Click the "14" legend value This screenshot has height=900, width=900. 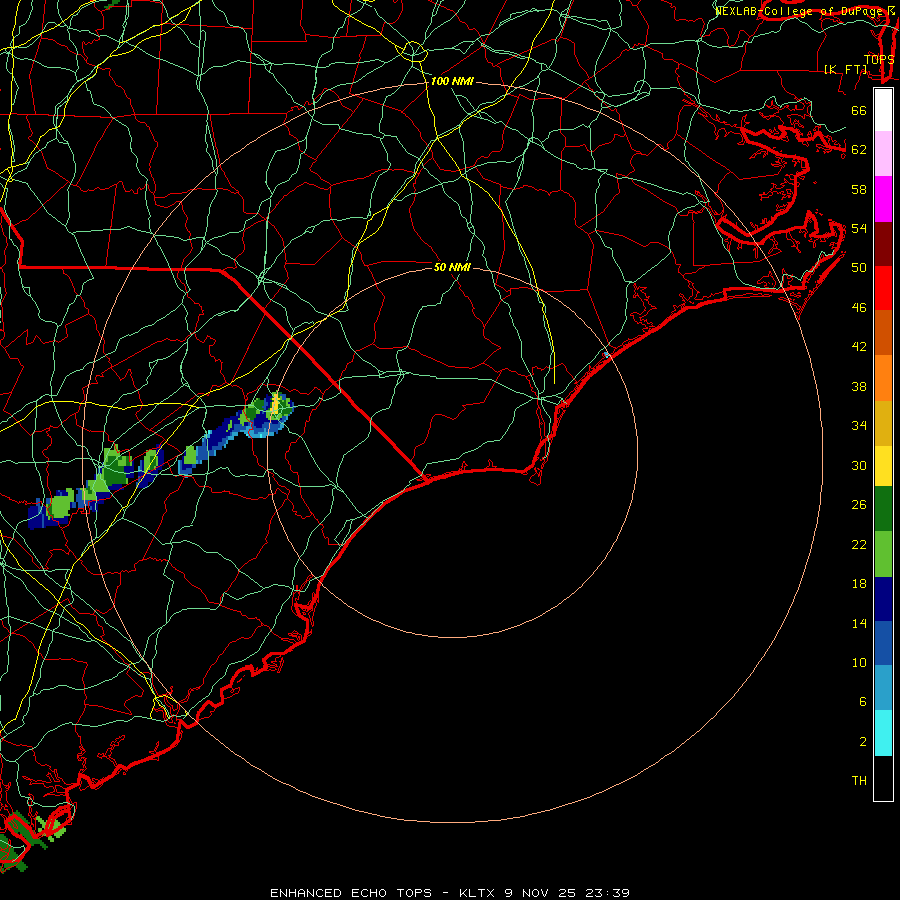coord(859,623)
